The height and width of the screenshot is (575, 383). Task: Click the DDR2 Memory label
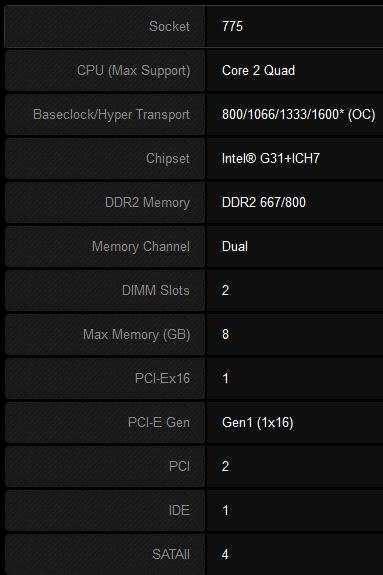point(147,202)
